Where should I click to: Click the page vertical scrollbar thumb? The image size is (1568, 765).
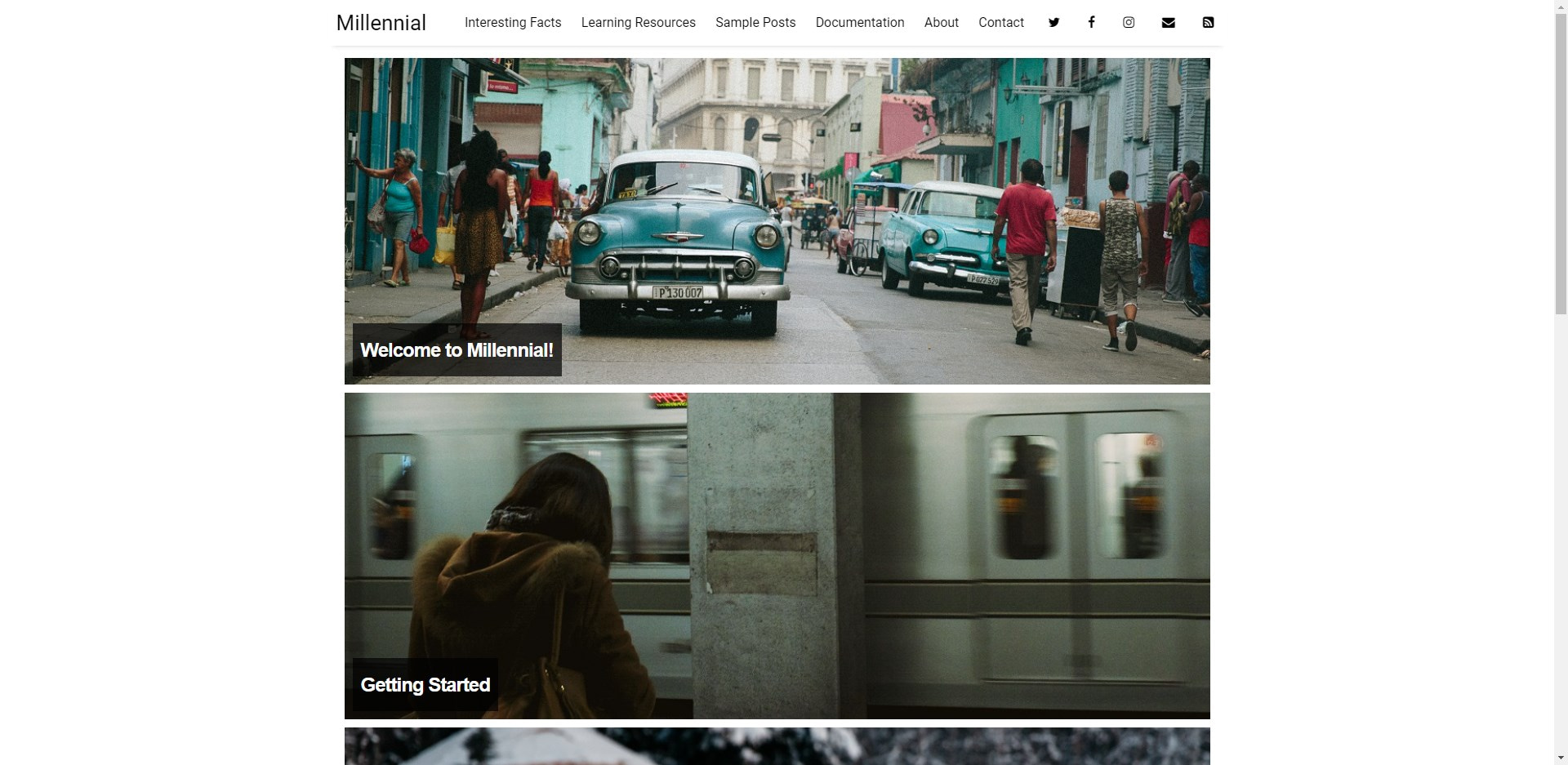1561,163
